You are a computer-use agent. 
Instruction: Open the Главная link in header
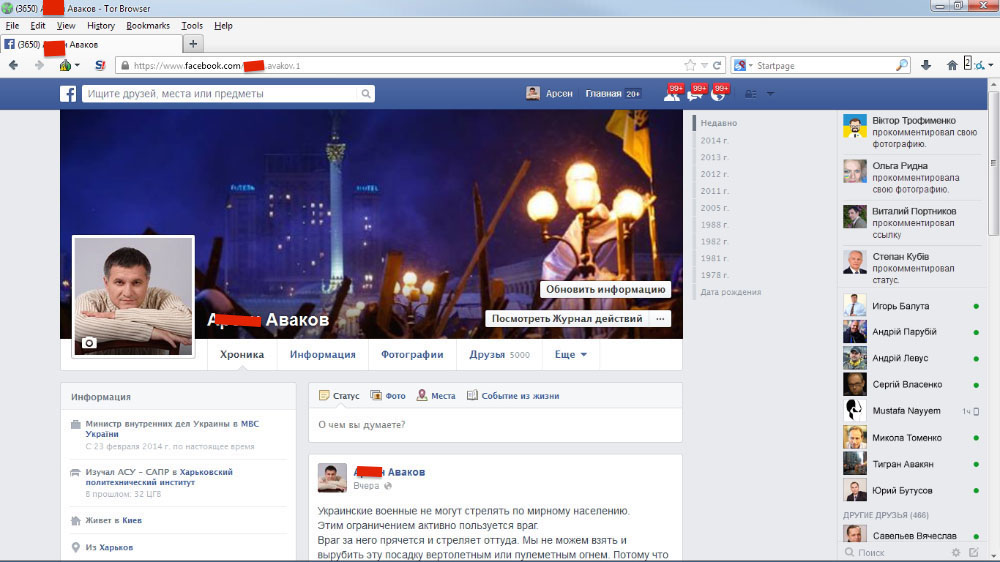tap(603, 94)
